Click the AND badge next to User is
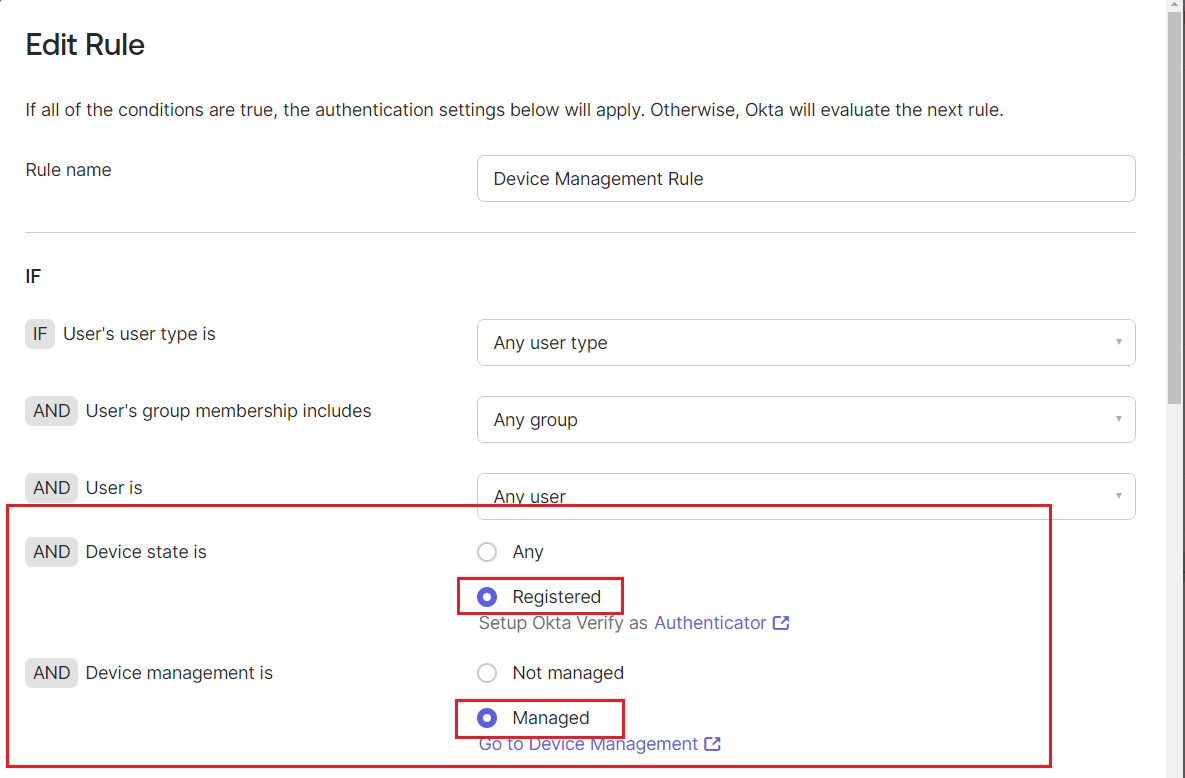The image size is (1185, 778). point(51,488)
